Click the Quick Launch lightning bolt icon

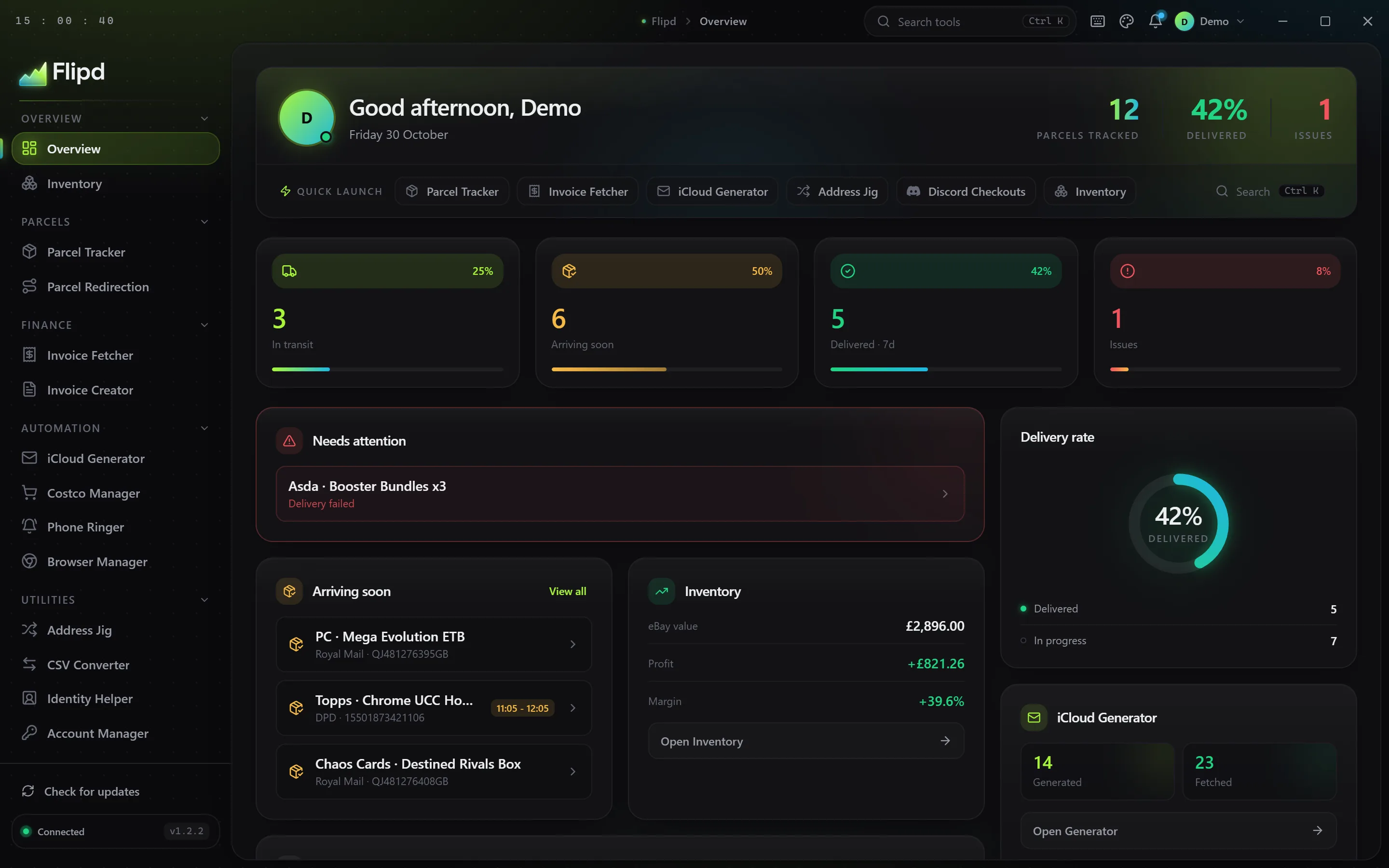tap(285, 191)
